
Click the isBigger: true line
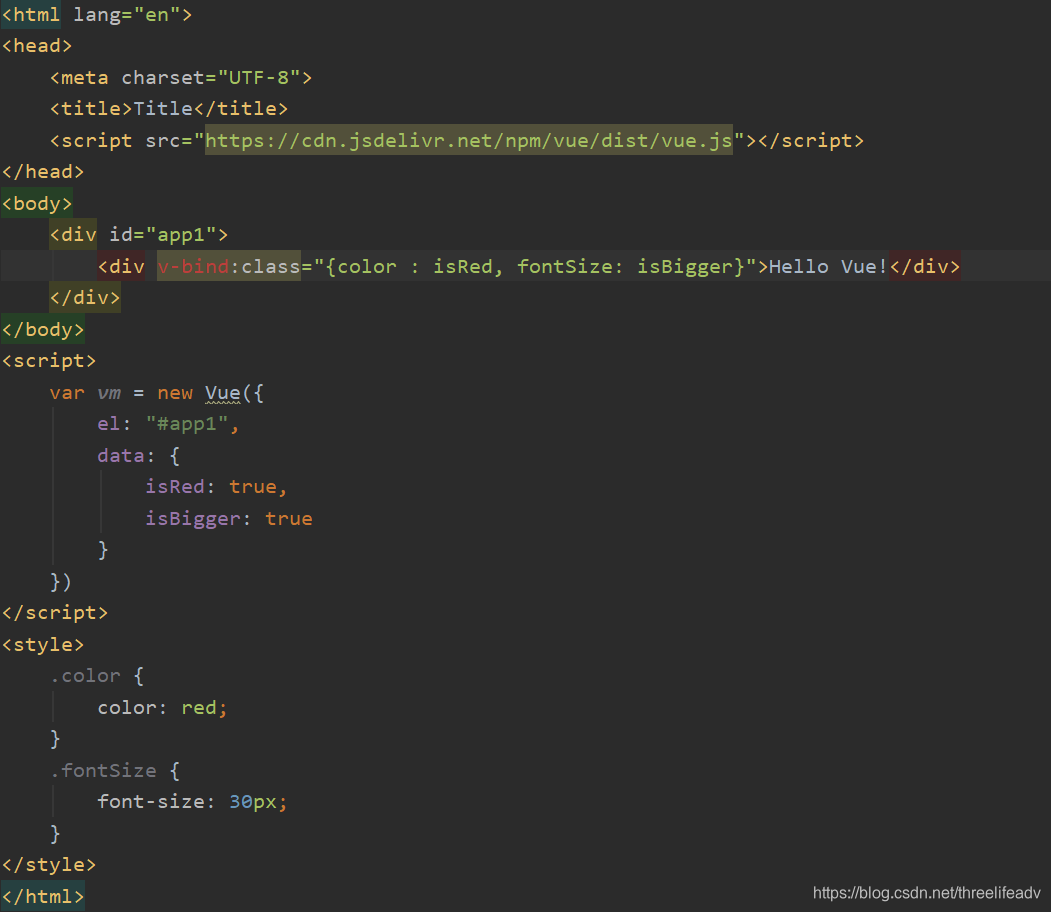(229, 519)
